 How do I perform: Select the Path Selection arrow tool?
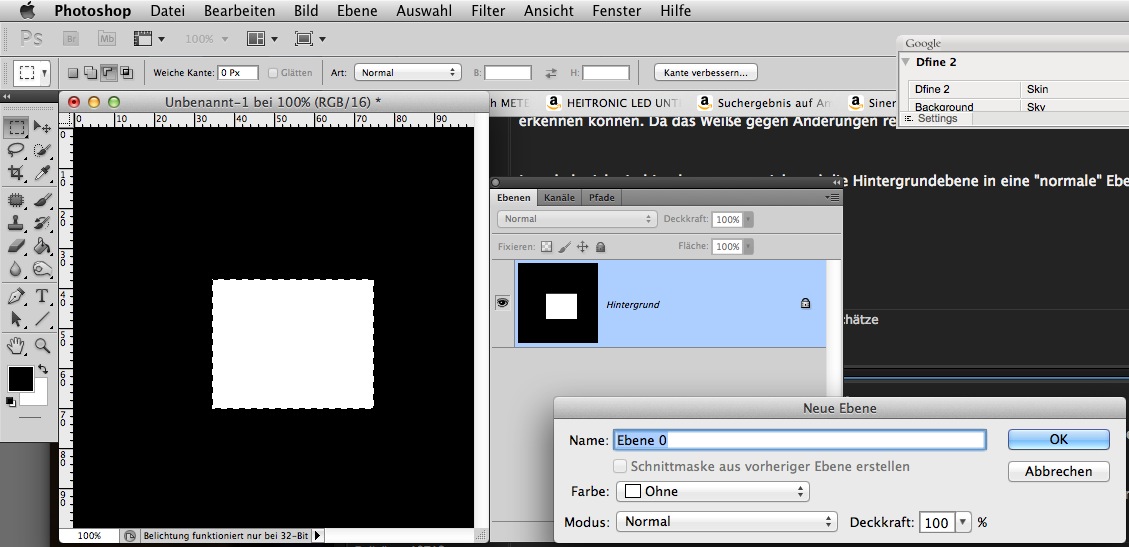click(x=16, y=319)
